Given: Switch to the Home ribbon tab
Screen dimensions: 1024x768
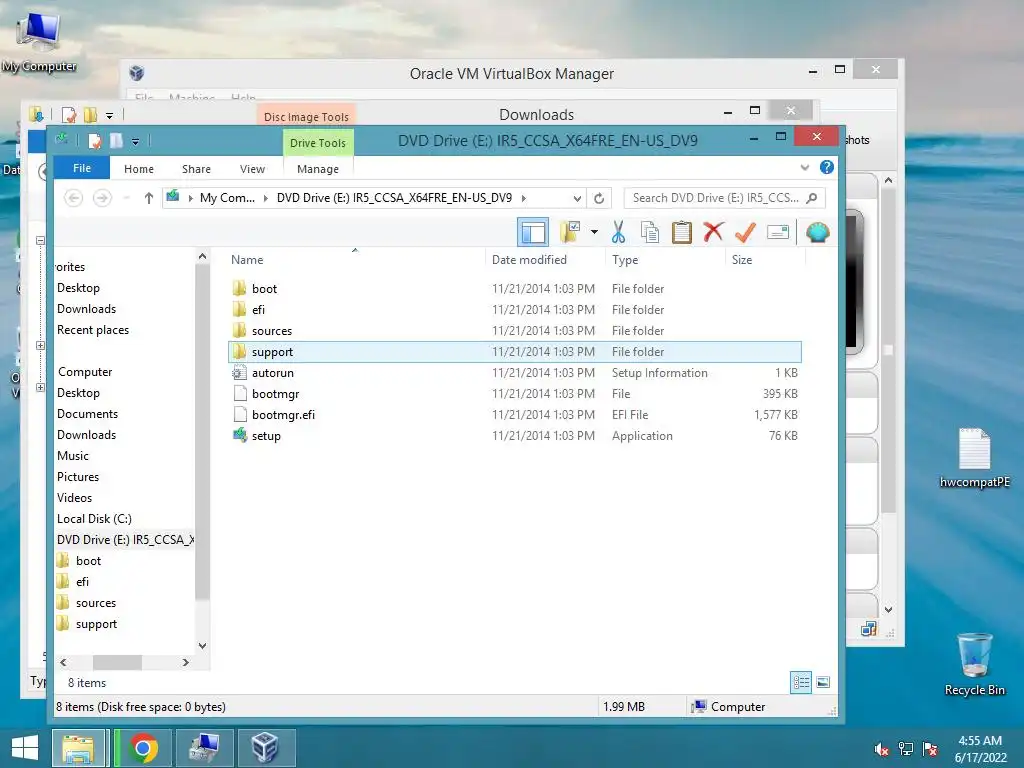Looking at the screenshot, I should pyautogui.click(x=139, y=169).
